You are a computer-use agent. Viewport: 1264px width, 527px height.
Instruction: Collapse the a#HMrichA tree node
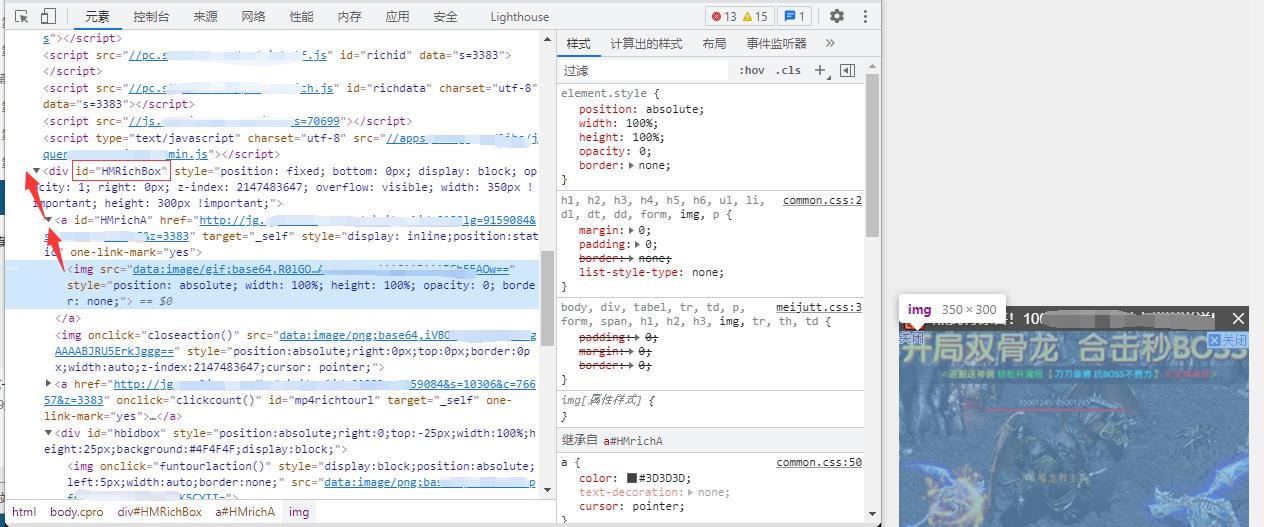pyautogui.click(x=48, y=220)
